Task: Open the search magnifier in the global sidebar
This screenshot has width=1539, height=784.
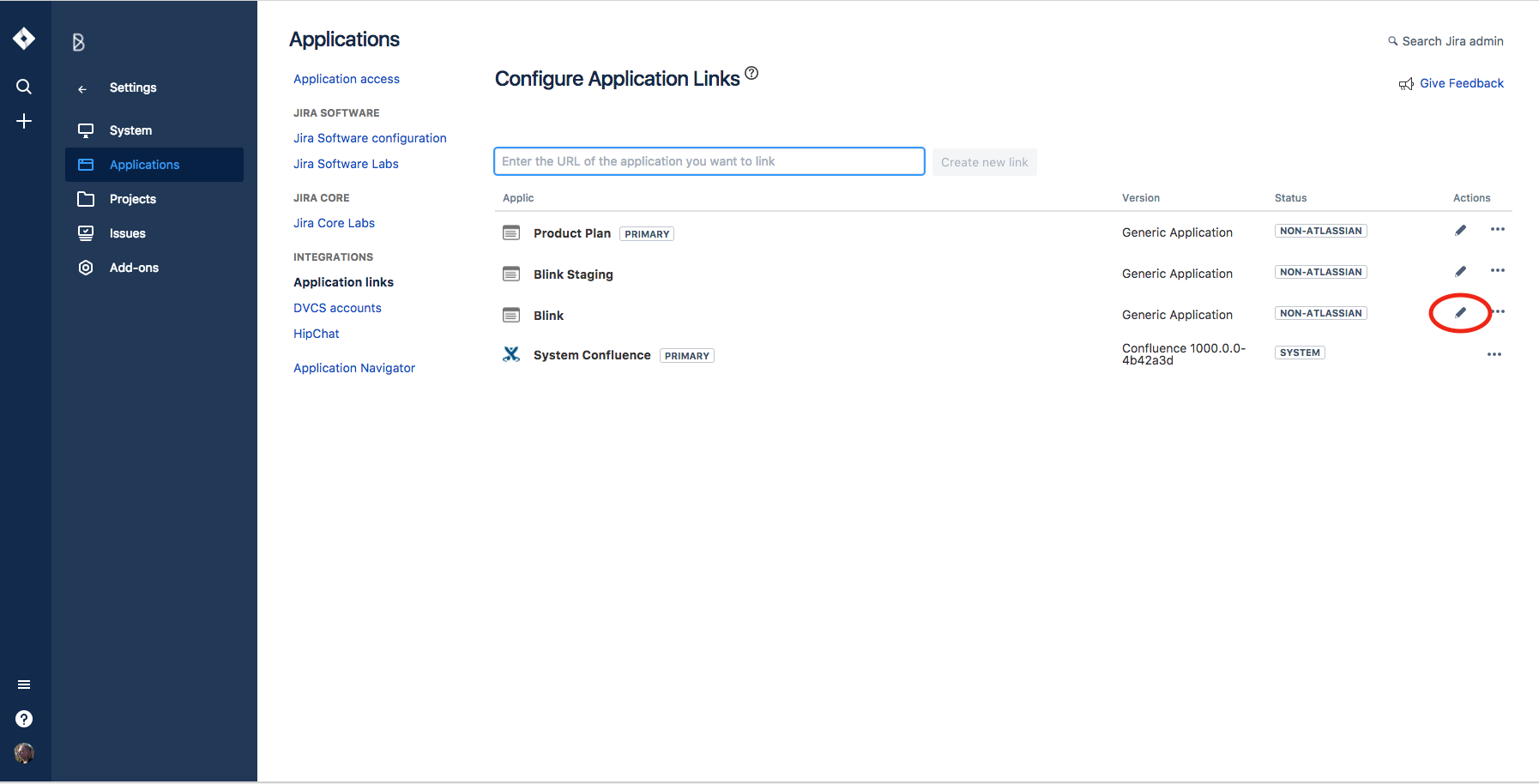Action: [24, 87]
